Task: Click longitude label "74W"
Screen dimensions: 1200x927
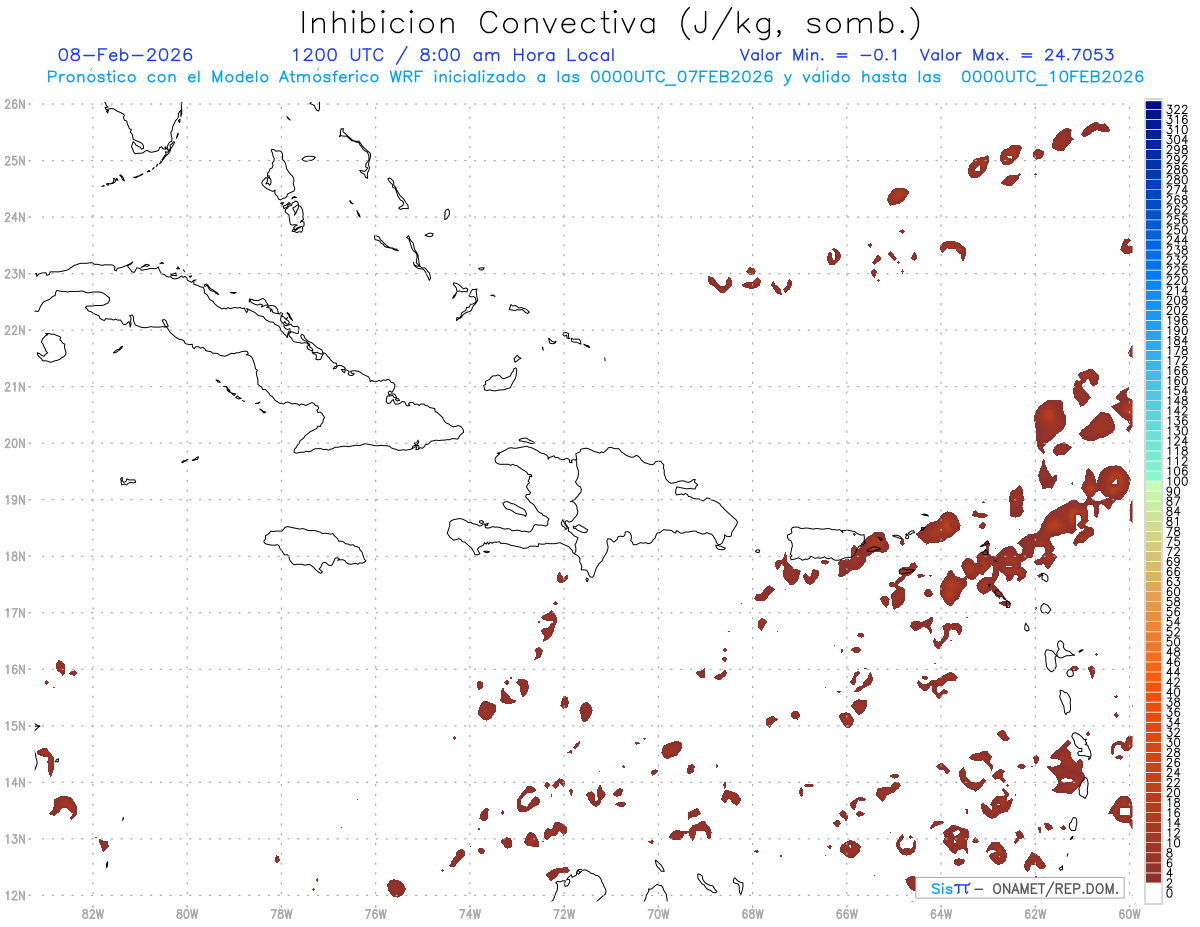Action: click(x=470, y=914)
